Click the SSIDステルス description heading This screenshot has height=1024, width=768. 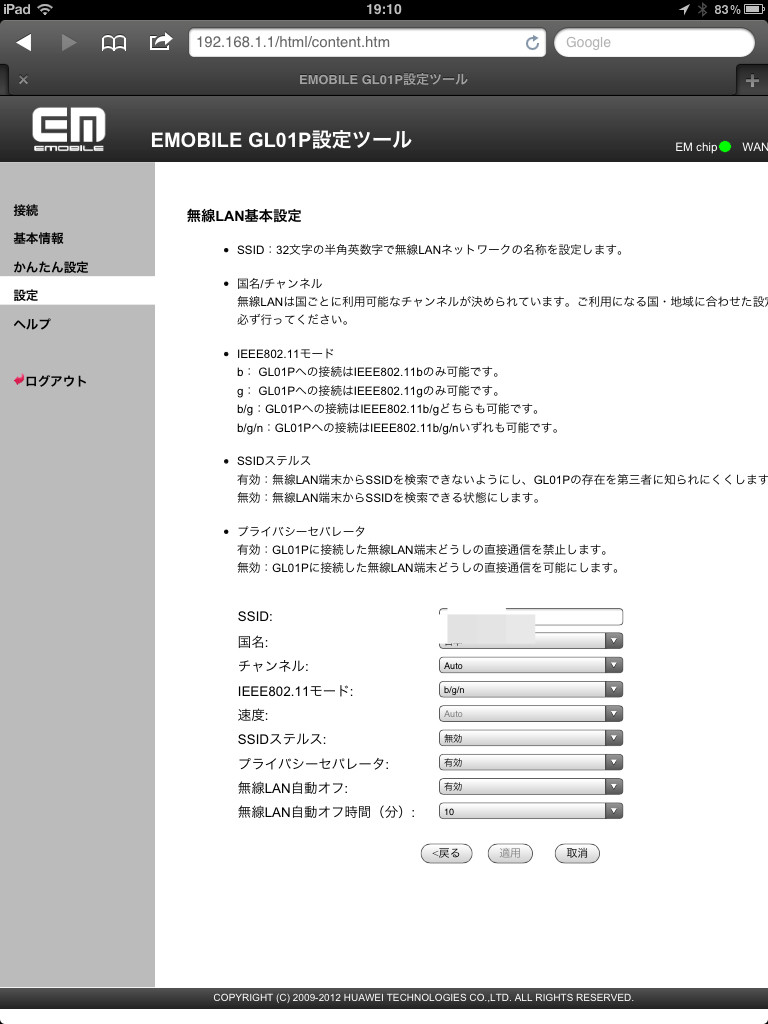pyautogui.click(x=274, y=461)
